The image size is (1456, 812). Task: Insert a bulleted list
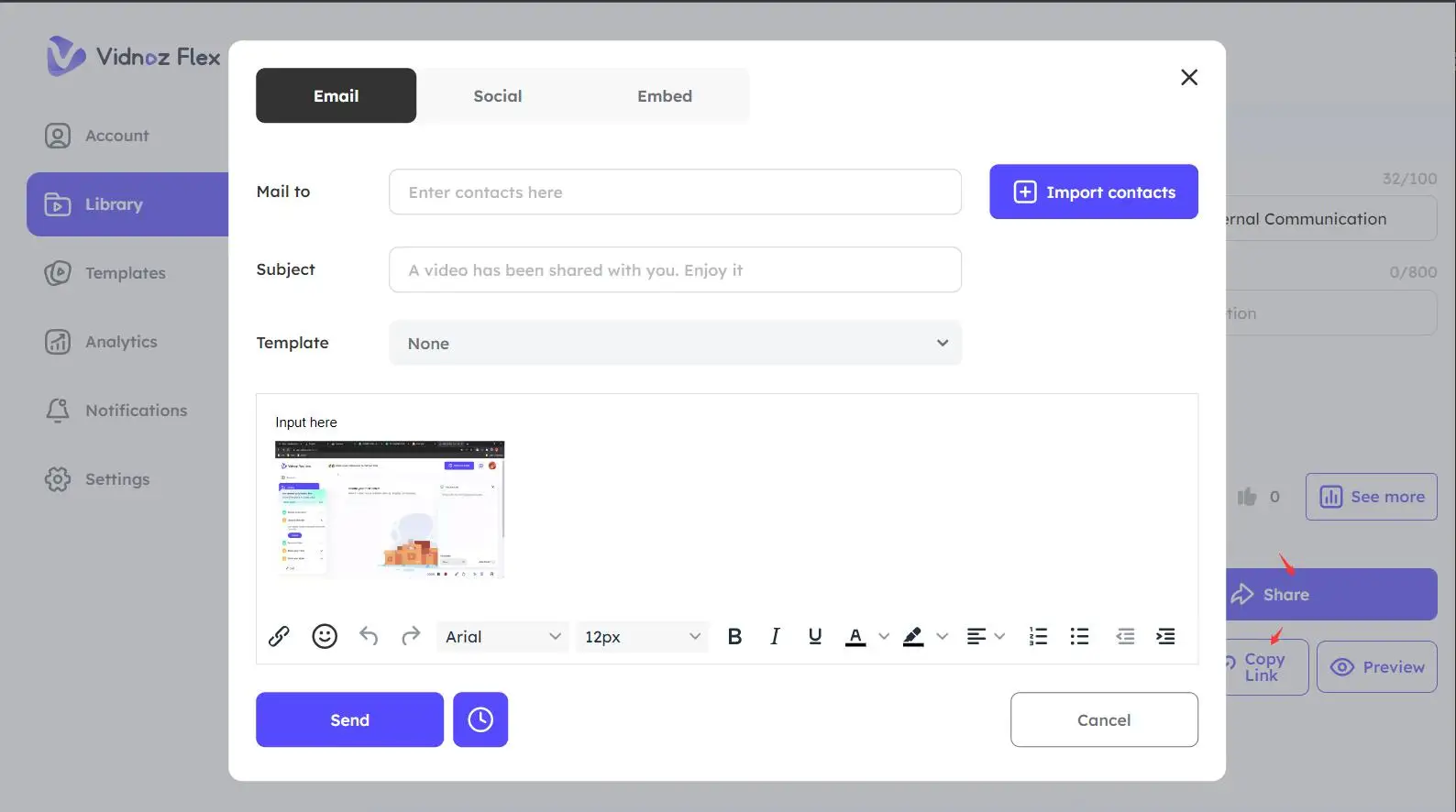[x=1080, y=636]
